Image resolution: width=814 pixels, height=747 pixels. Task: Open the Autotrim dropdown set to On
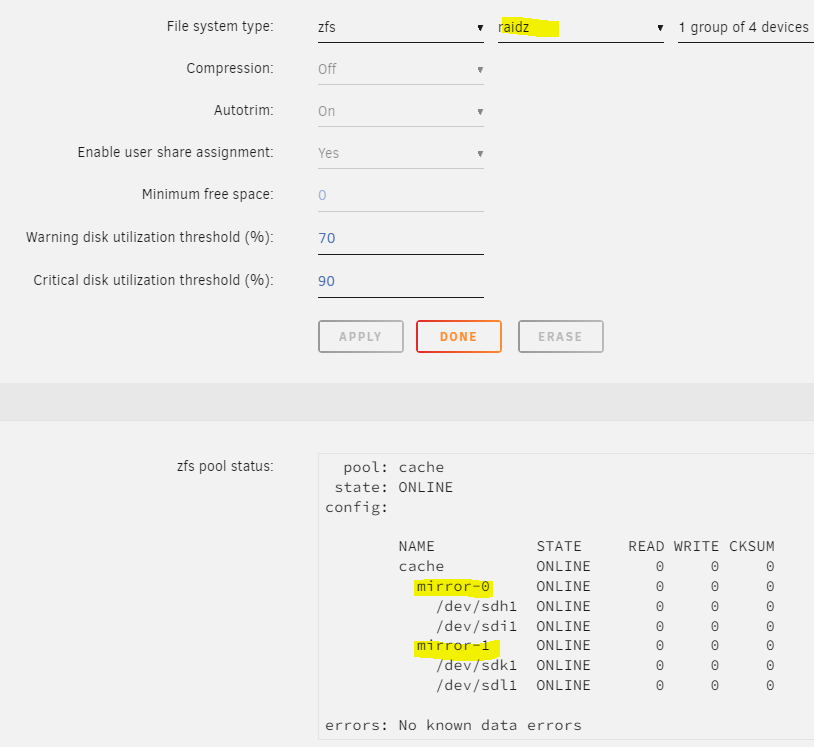pos(401,111)
